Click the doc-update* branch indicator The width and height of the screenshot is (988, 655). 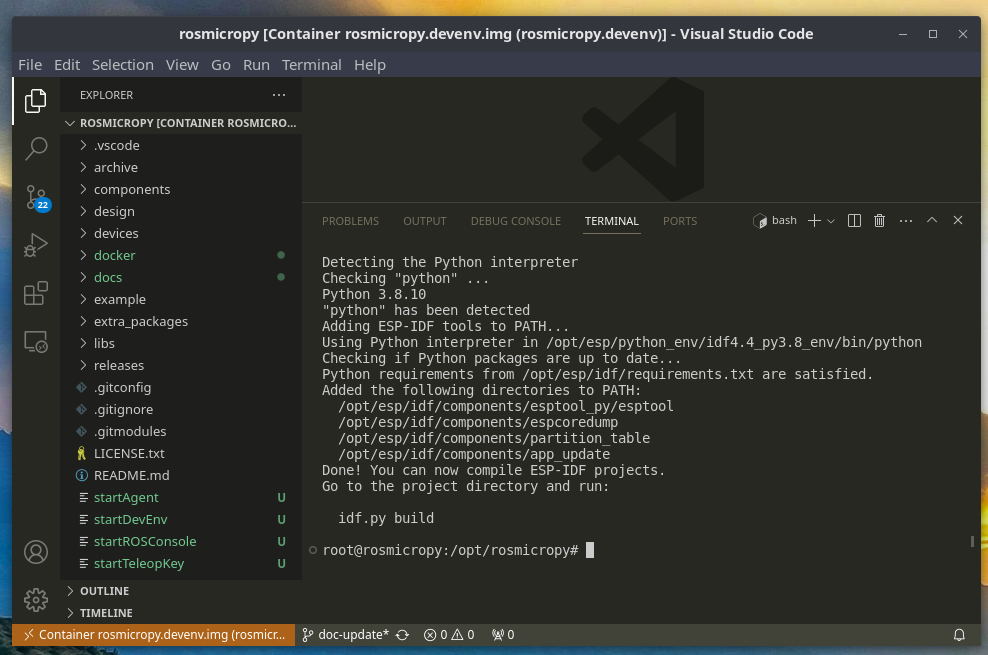[x=346, y=635]
